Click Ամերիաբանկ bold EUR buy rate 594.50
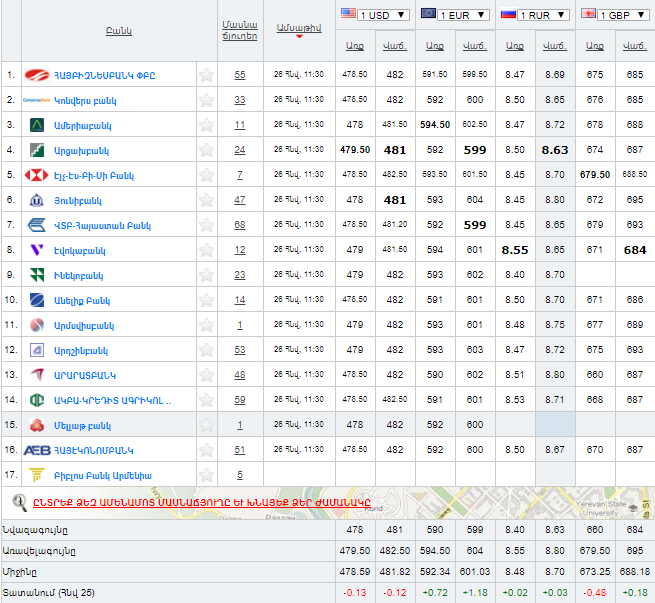 click(x=435, y=125)
